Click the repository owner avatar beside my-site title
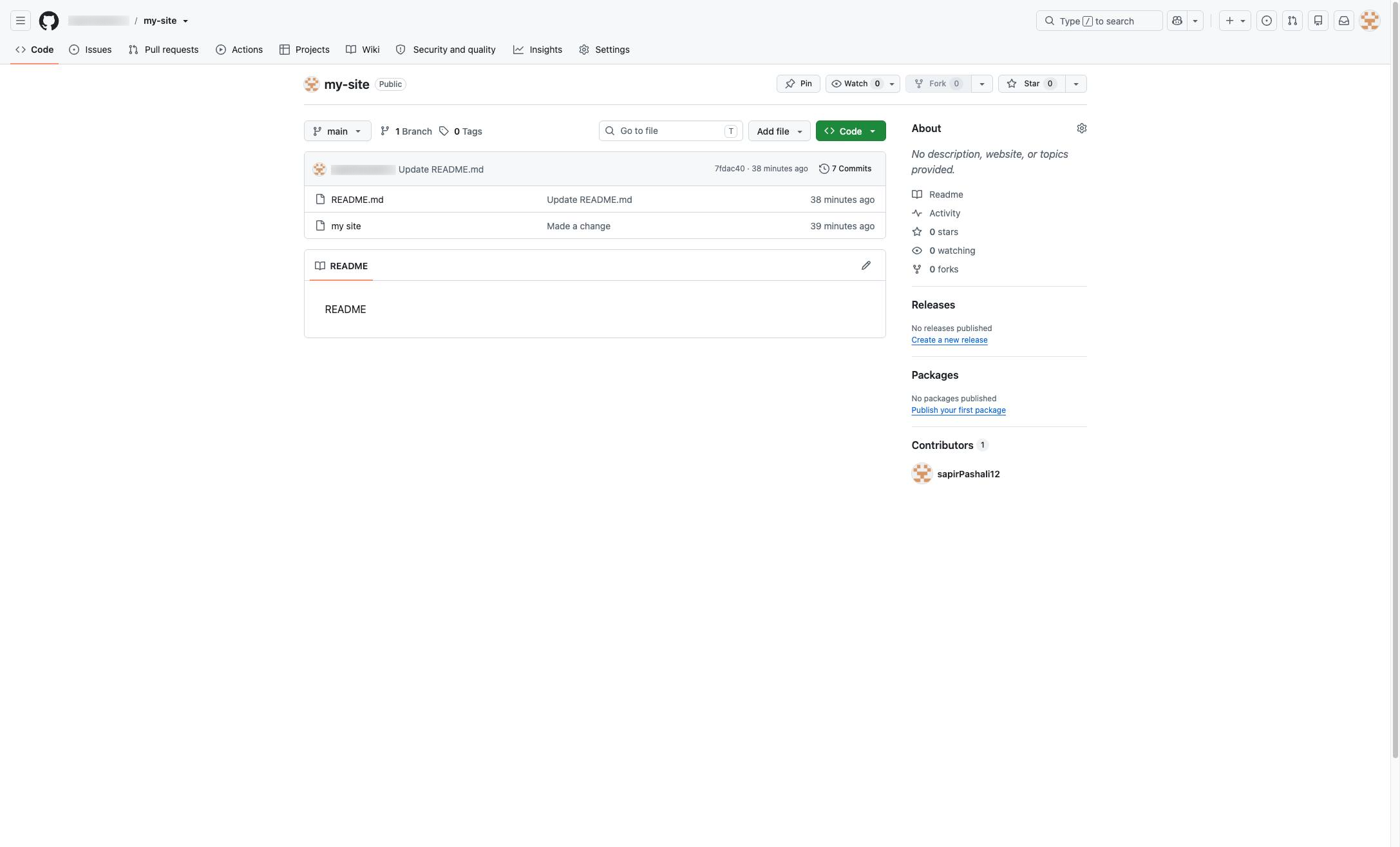This screenshot has height=847, width=1400. 312,84
